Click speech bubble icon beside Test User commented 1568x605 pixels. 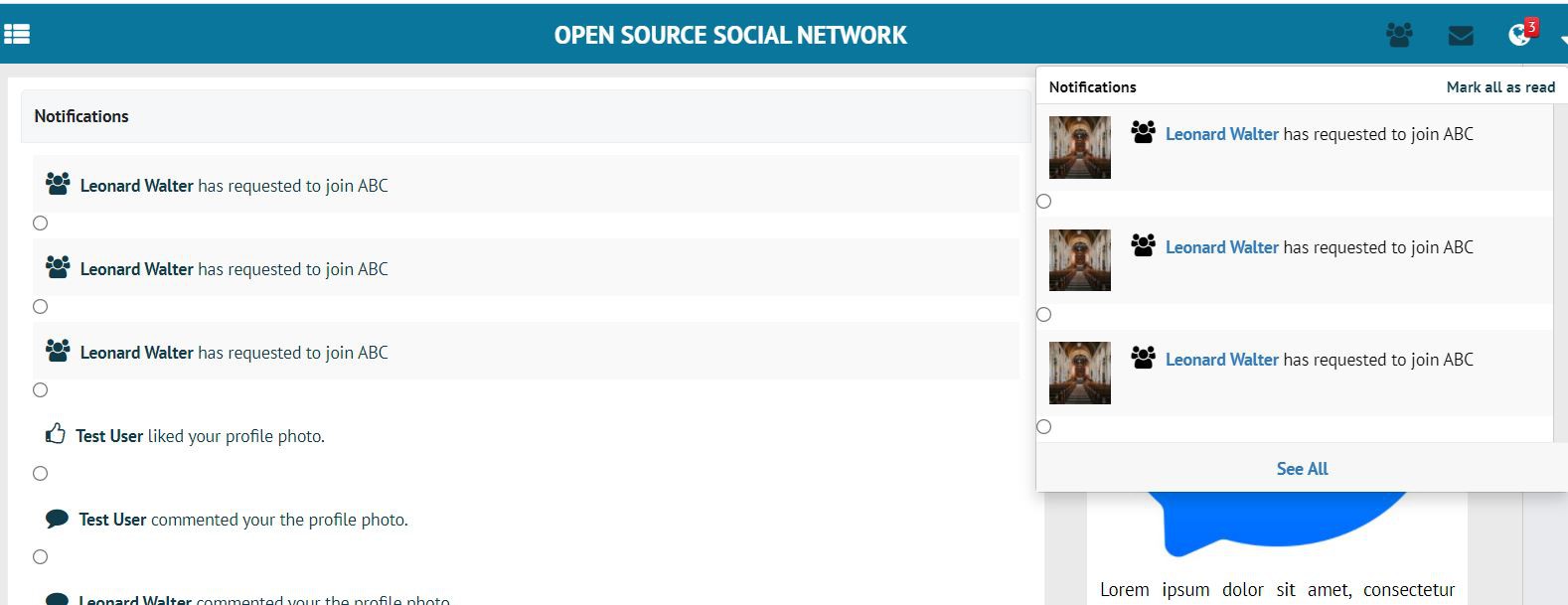(57, 519)
